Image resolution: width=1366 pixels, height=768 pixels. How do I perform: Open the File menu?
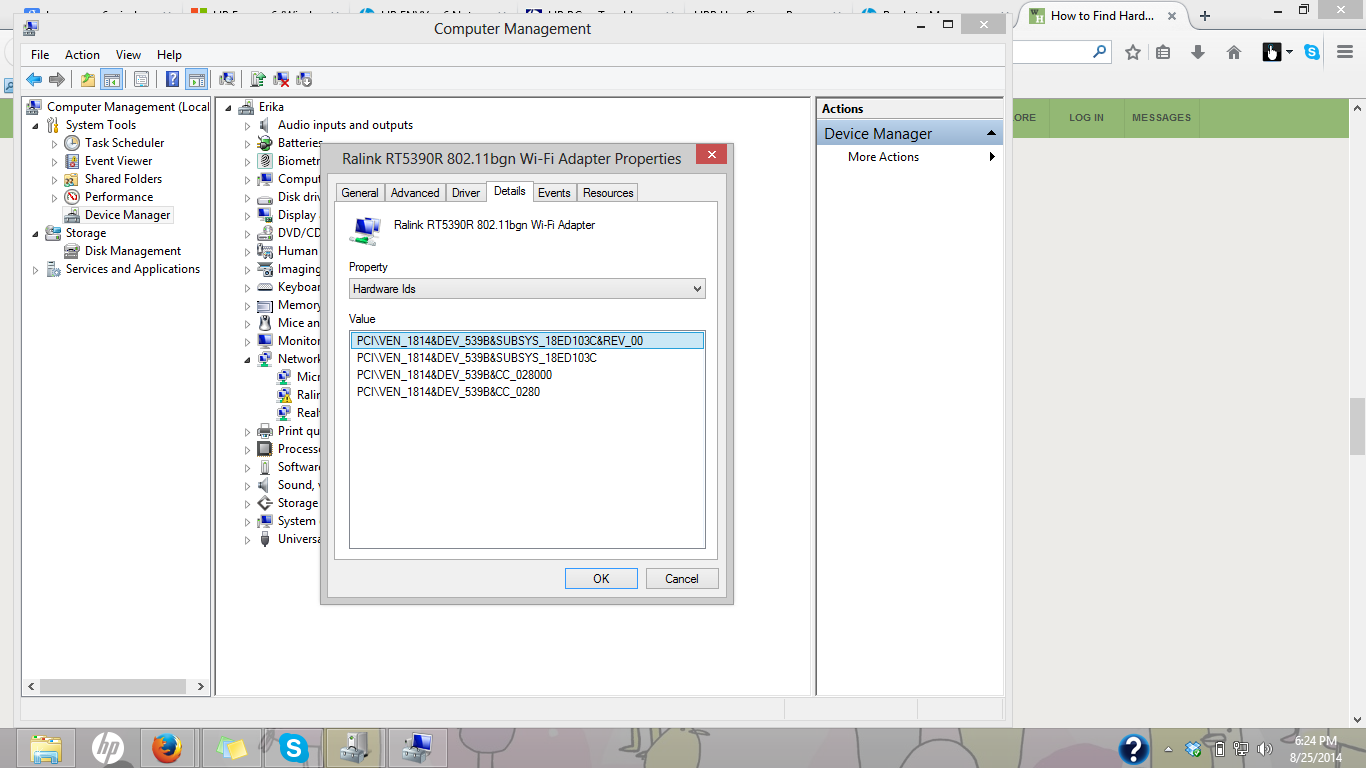[40, 55]
